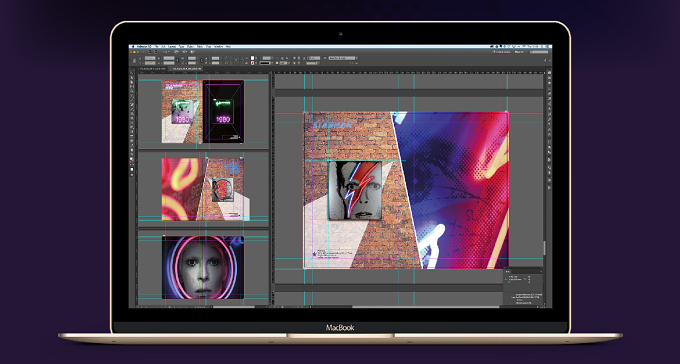Open the Layout menu
This screenshot has height=364, width=680.
(172, 46)
